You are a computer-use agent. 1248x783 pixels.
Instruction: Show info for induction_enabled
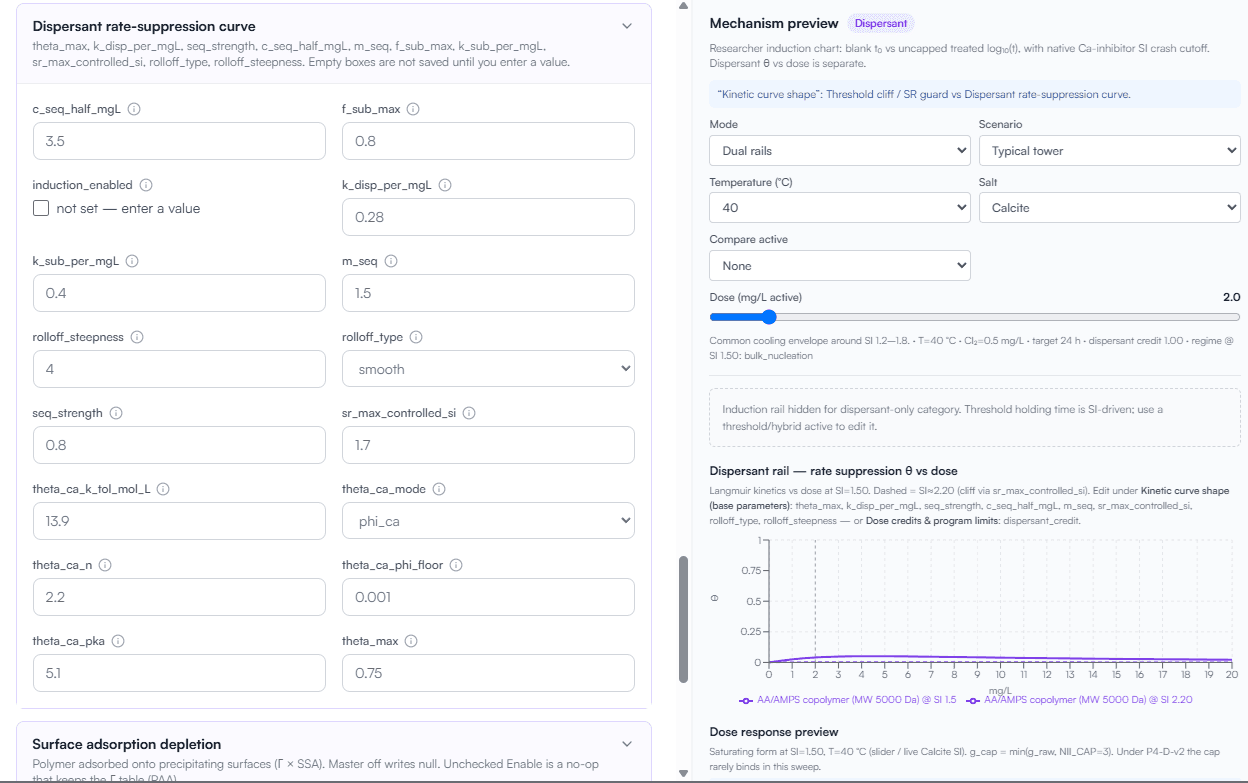tap(146, 185)
